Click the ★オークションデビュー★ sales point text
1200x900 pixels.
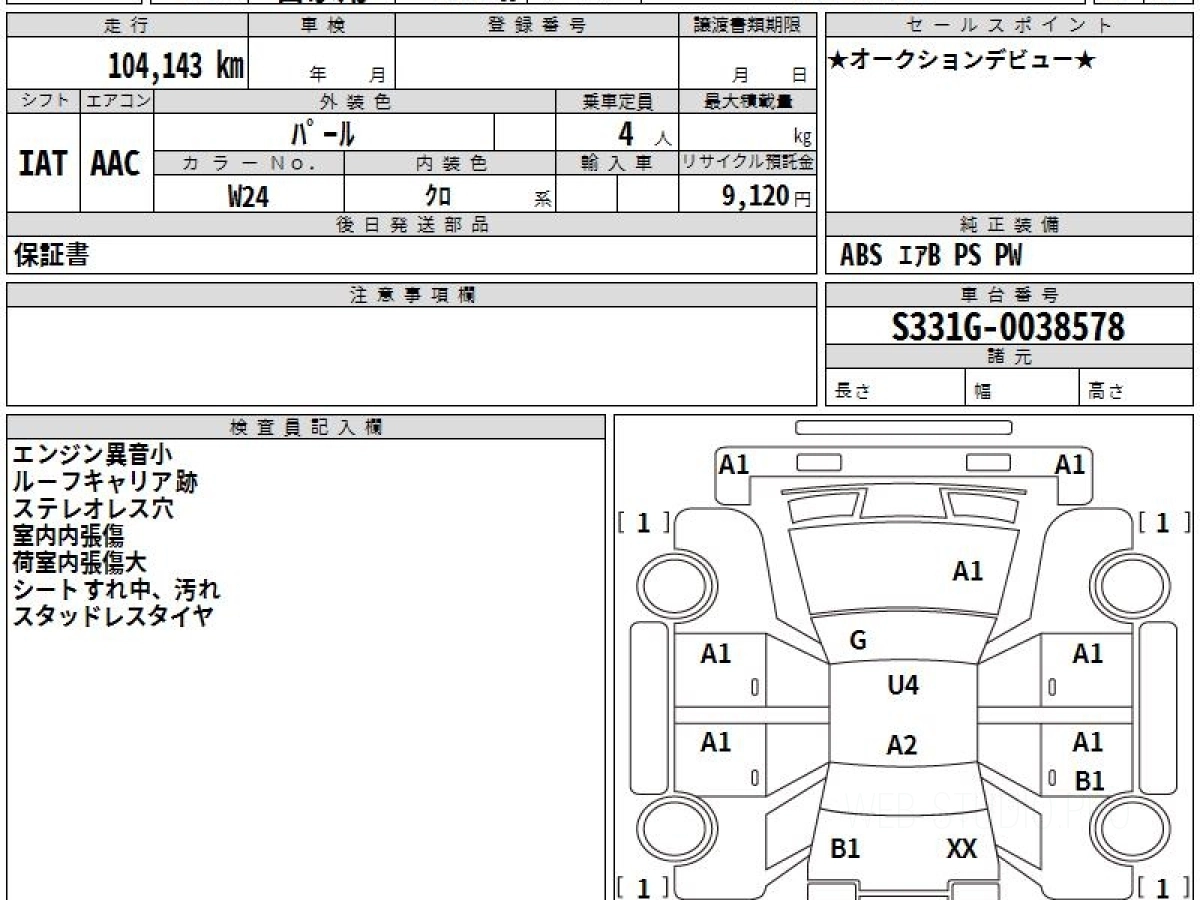tap(962, 61)
